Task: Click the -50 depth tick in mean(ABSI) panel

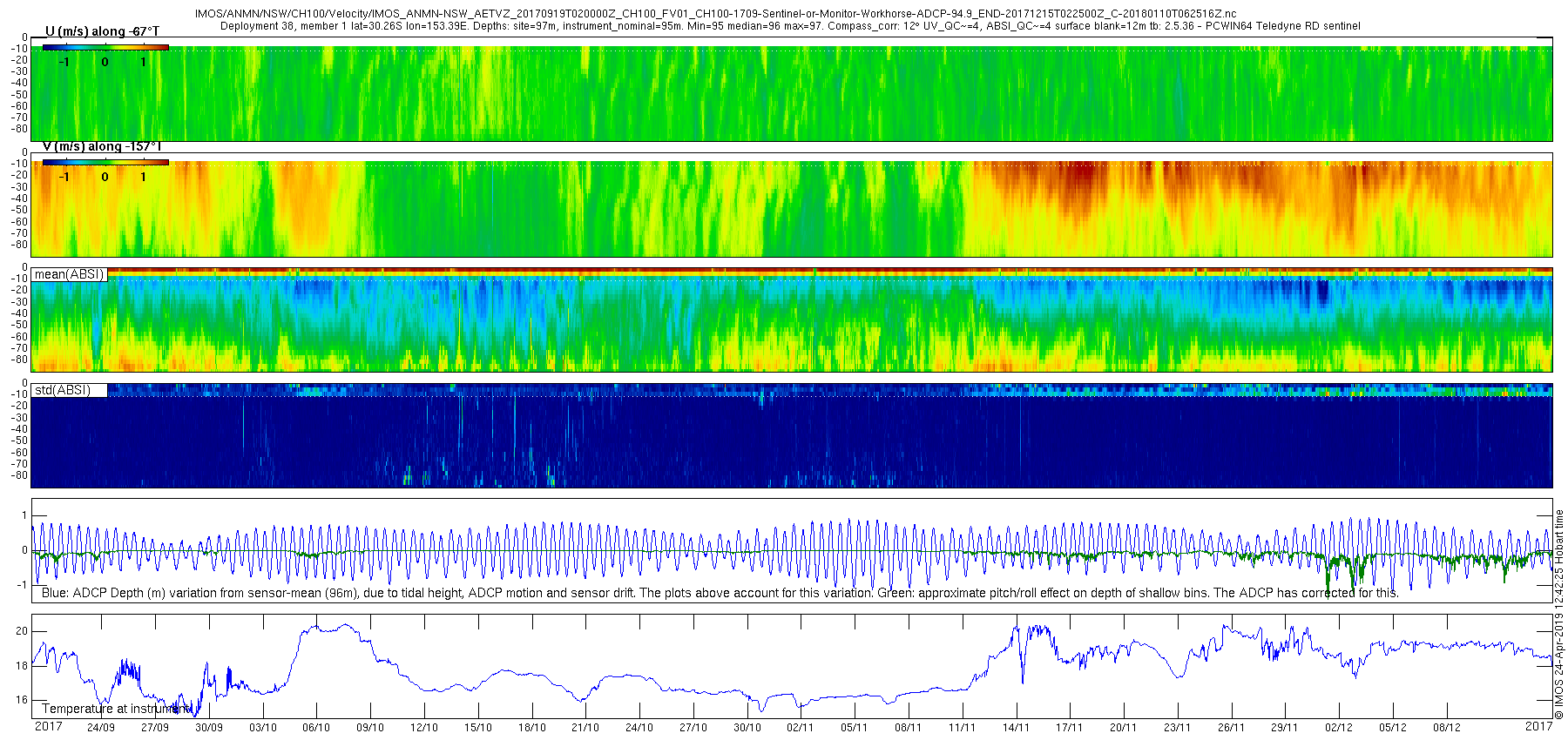Action: (18, 325)
